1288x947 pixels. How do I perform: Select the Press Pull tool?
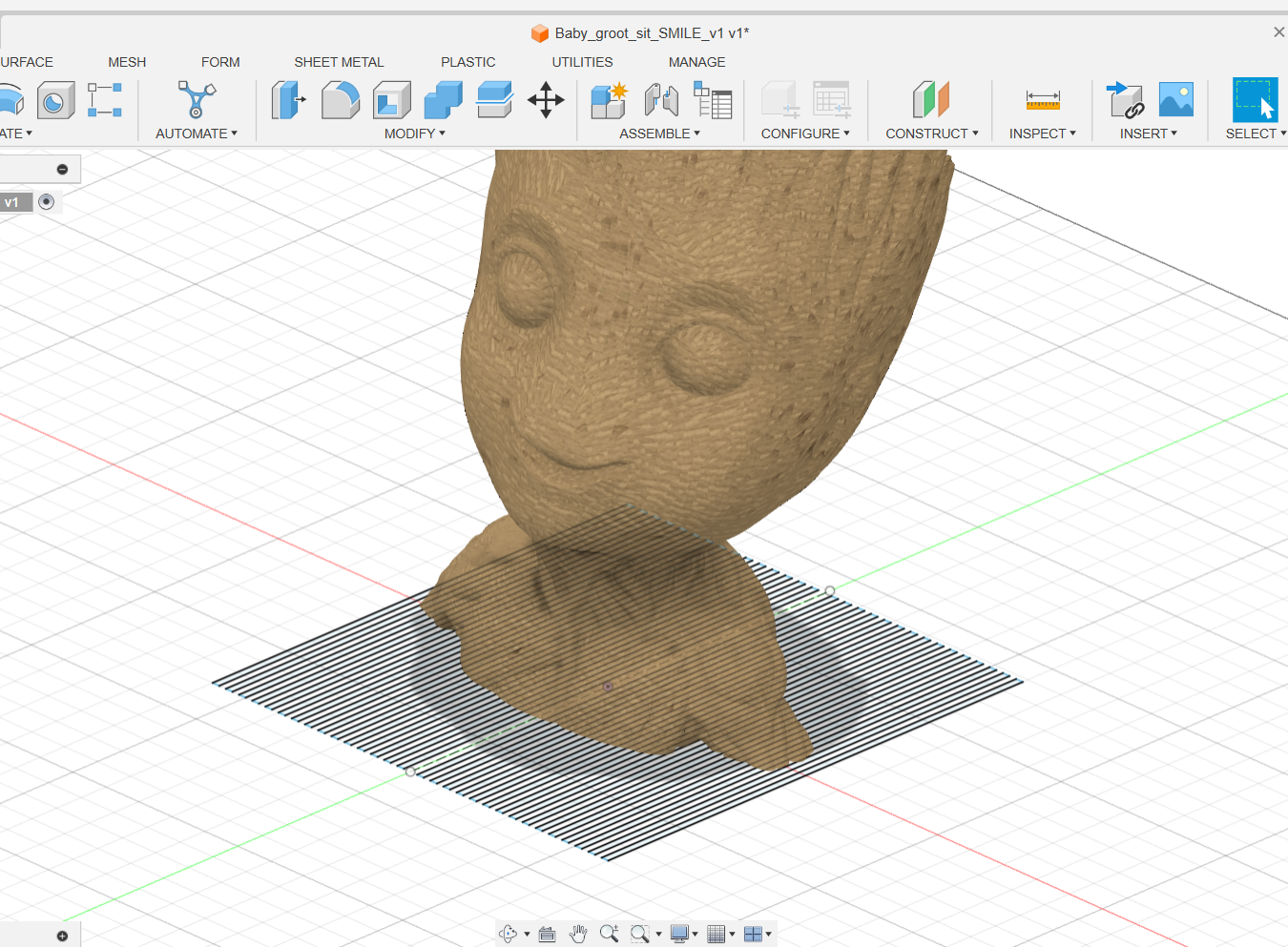(x=288, y=100)
